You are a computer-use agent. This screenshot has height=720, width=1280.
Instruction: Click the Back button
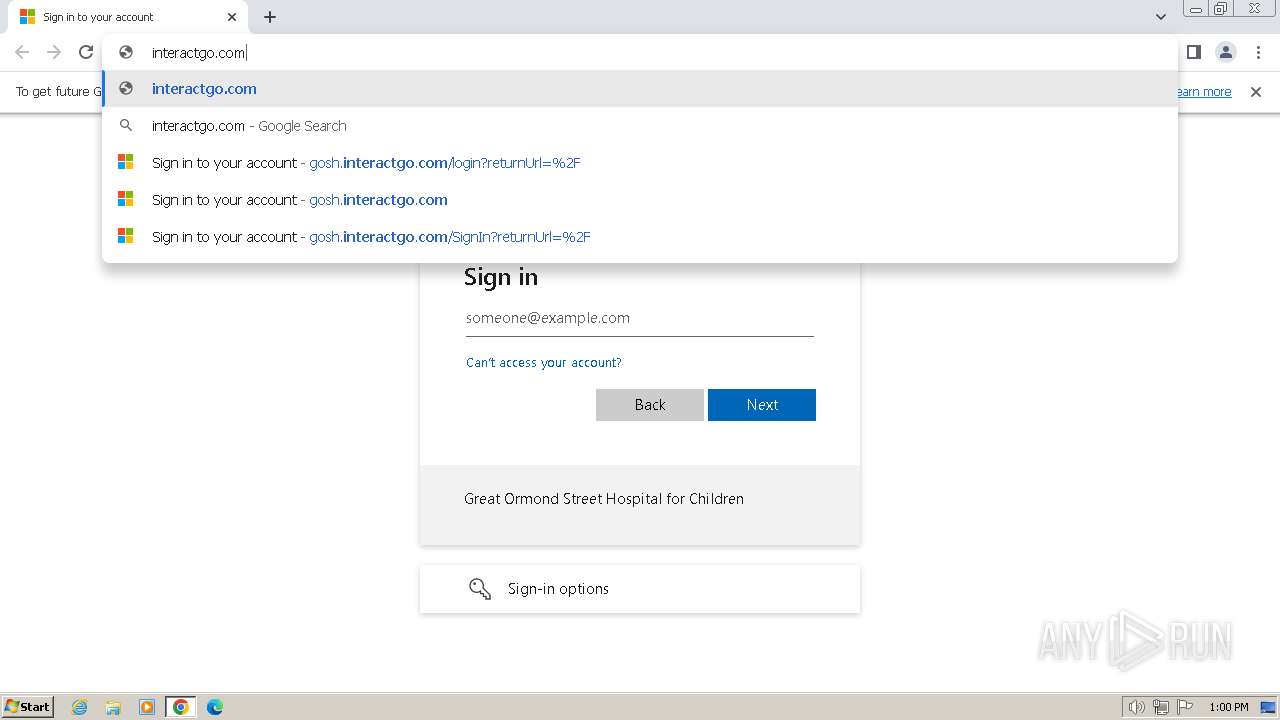[x=650, y=405]
